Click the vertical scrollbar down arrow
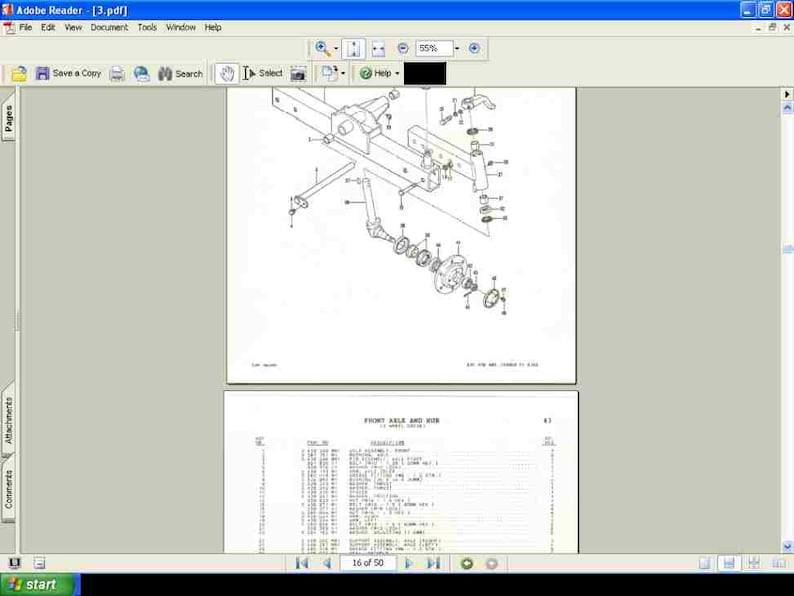Screen dimensions: 794x596 (787, 546)
